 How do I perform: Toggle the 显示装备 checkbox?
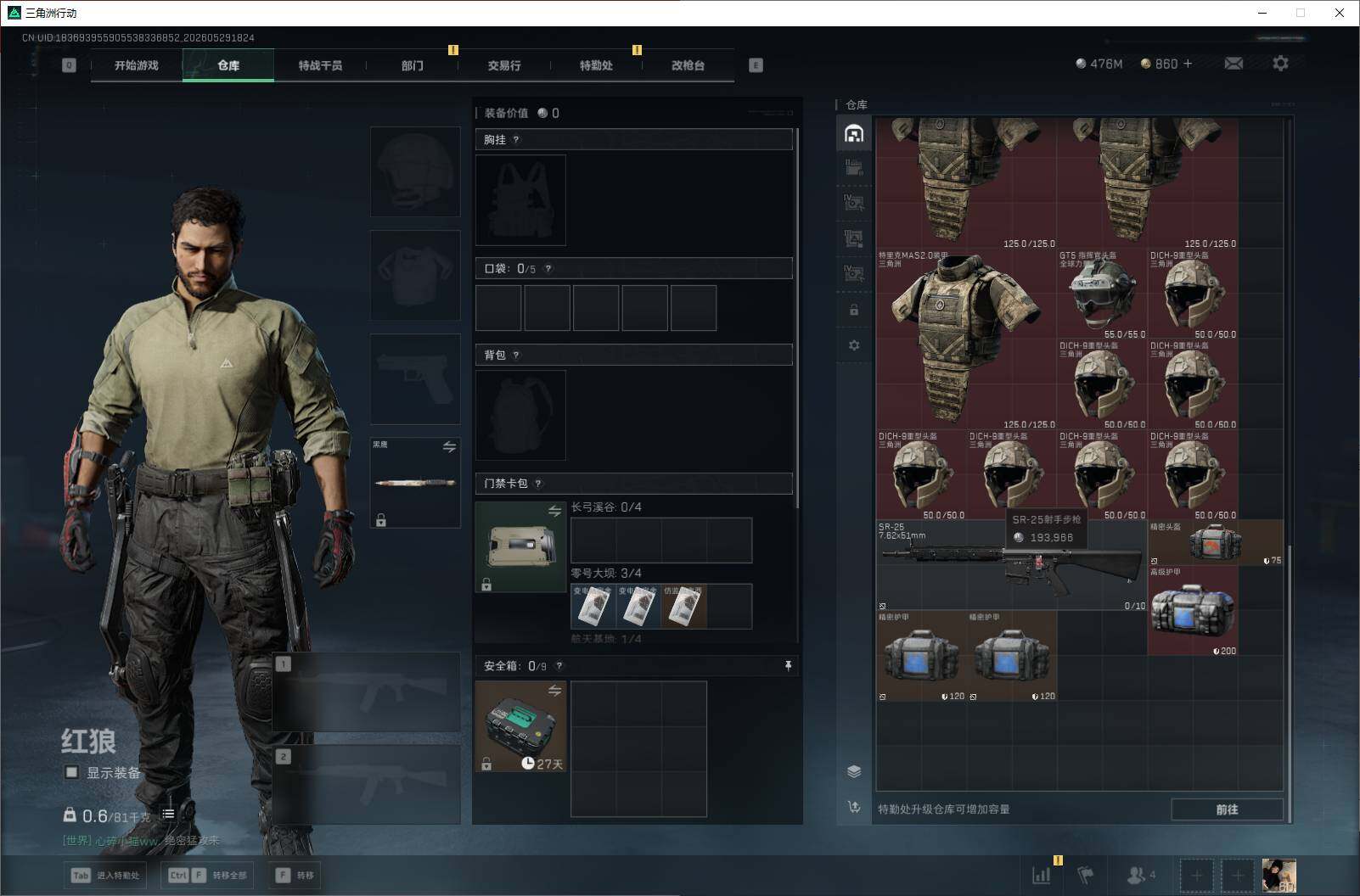click(72, 772)
